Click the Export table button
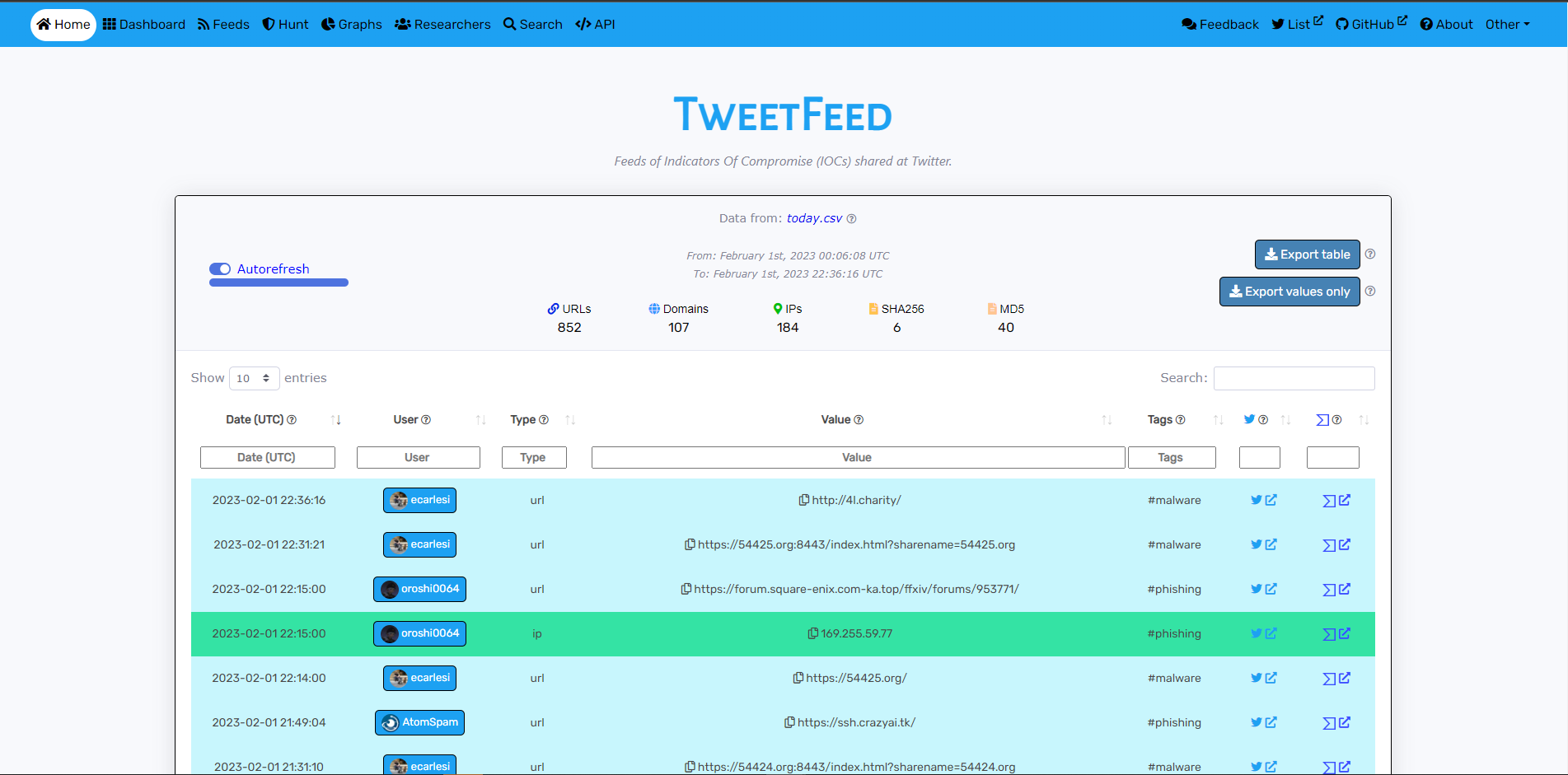 click(1307, 254)
